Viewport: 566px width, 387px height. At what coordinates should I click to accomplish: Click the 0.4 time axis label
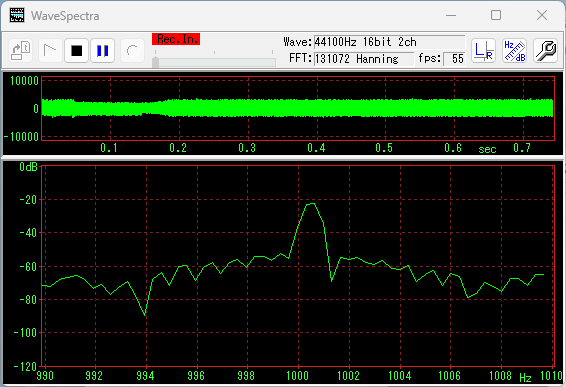pos(316,148)
